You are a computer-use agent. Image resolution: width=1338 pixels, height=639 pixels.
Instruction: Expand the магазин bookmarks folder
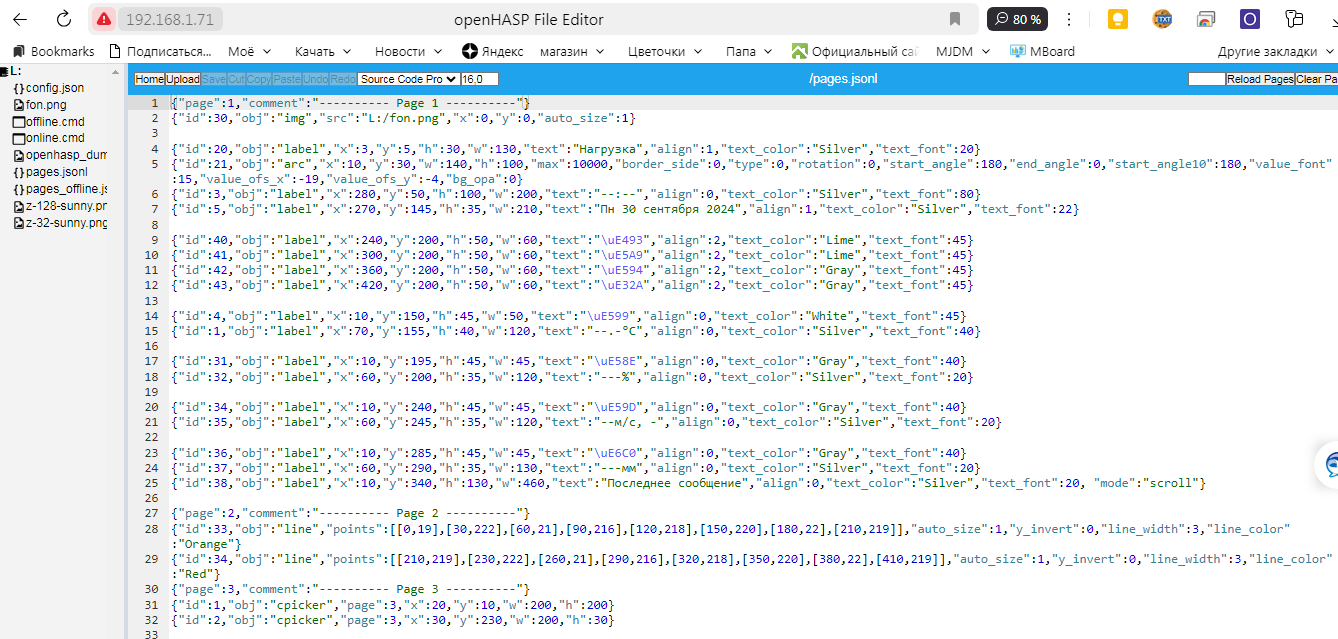pyautogui.click(x=572, y=51)
